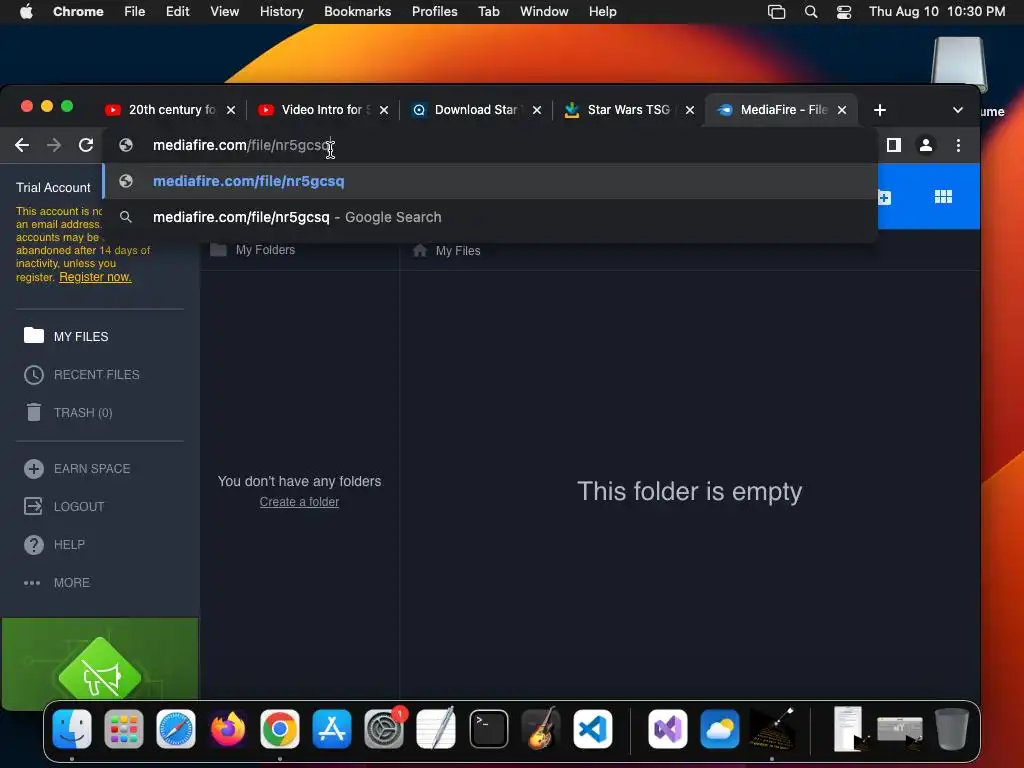Click the Stage Manager menu bar icon

point(776,12)
